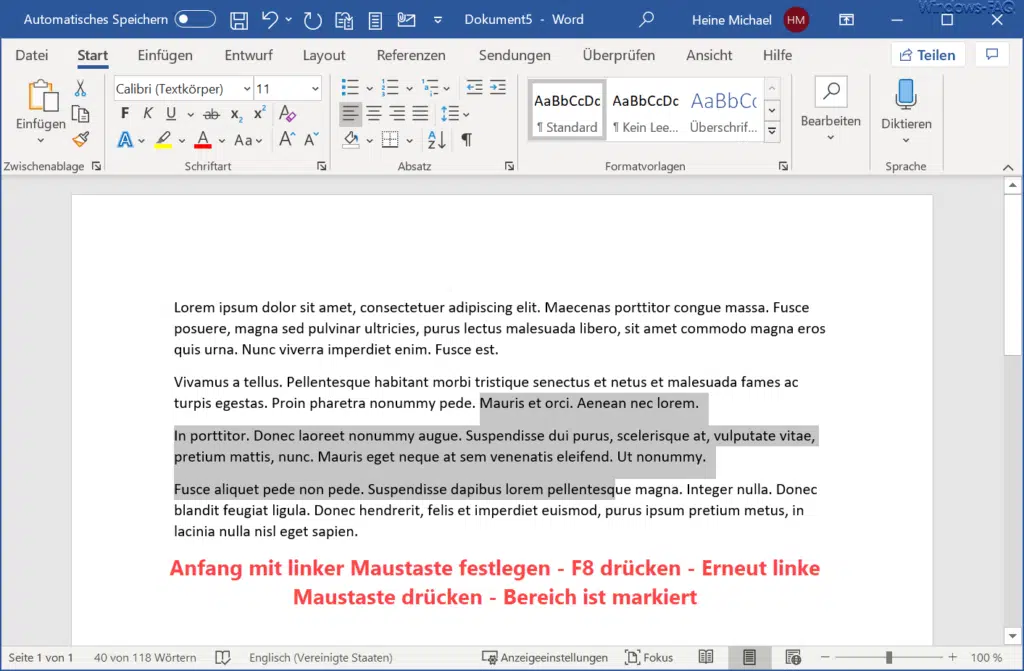The width and height of the screenshot is (1024, 671).
Task: Toggle Automatisches Speichern switch
Action: (196, 18)
